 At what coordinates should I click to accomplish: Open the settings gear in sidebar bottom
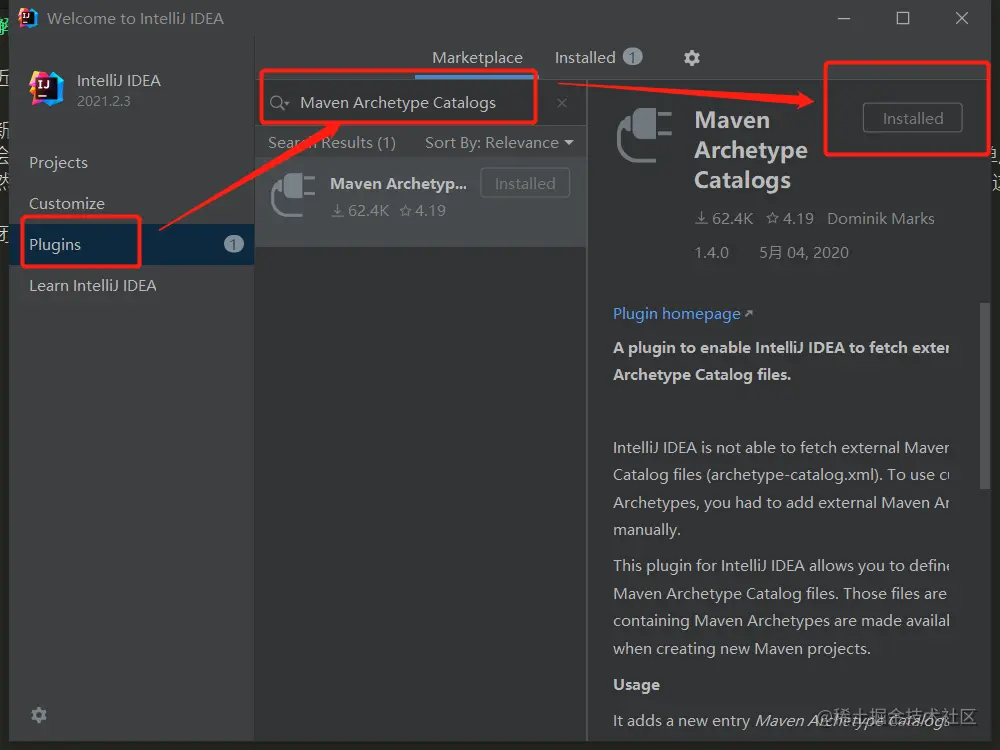click(39, 715)
